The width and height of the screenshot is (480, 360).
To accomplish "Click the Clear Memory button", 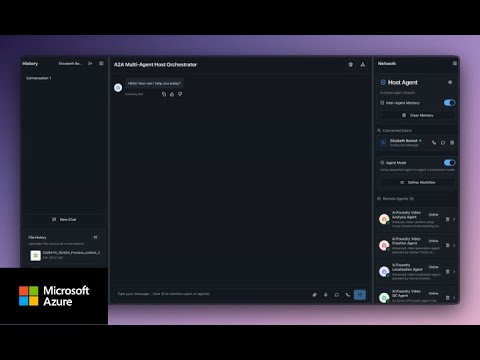I will (x=417, y=115).
